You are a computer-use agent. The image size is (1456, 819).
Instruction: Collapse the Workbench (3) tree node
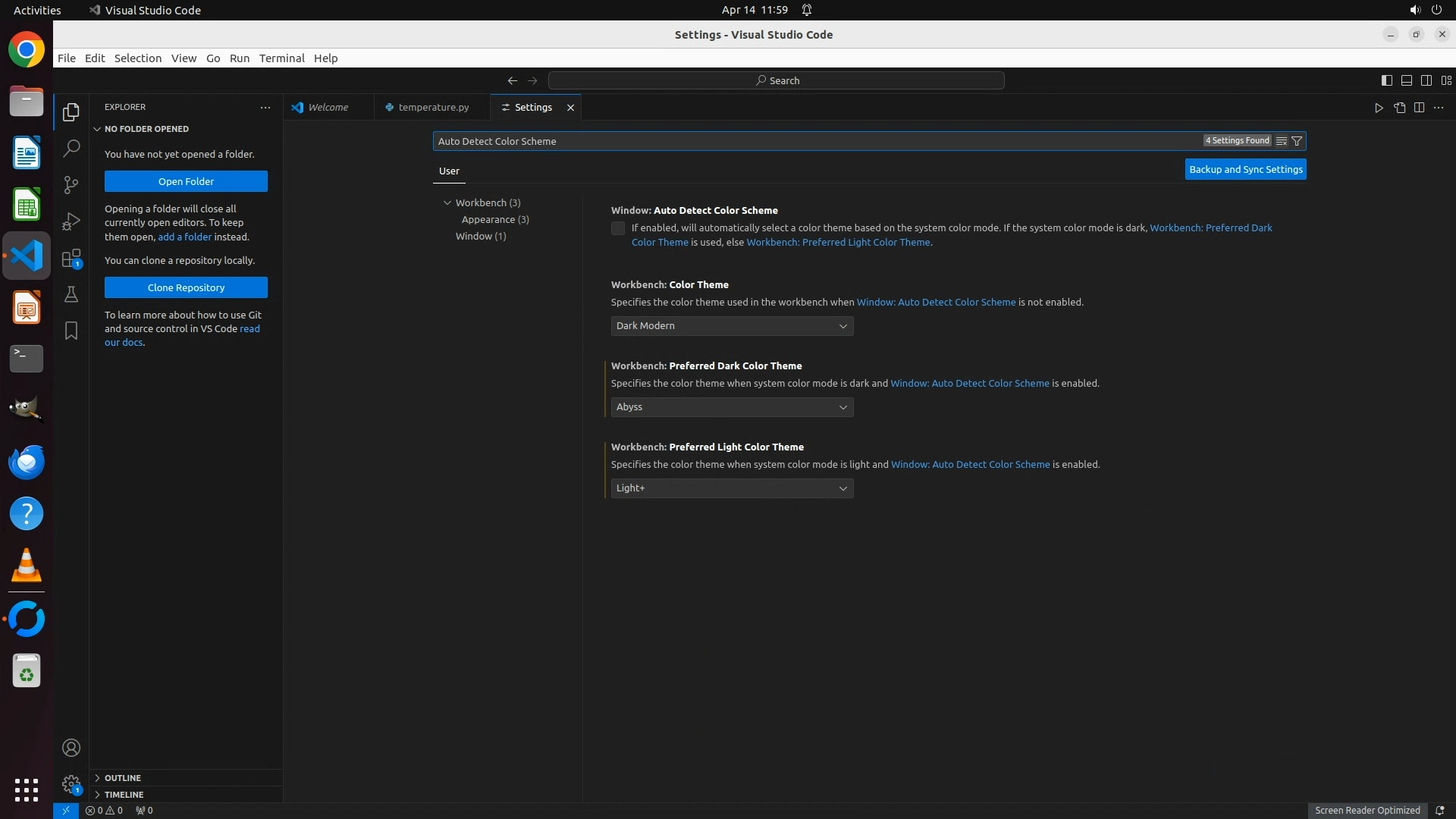(x=447, y=203)
